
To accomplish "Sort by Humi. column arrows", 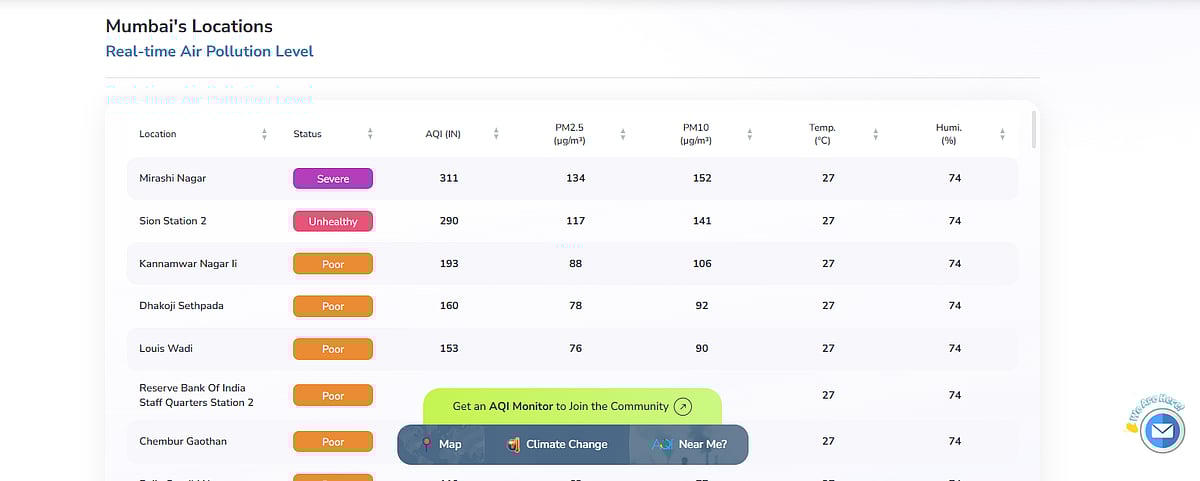I will point(1001,134).
